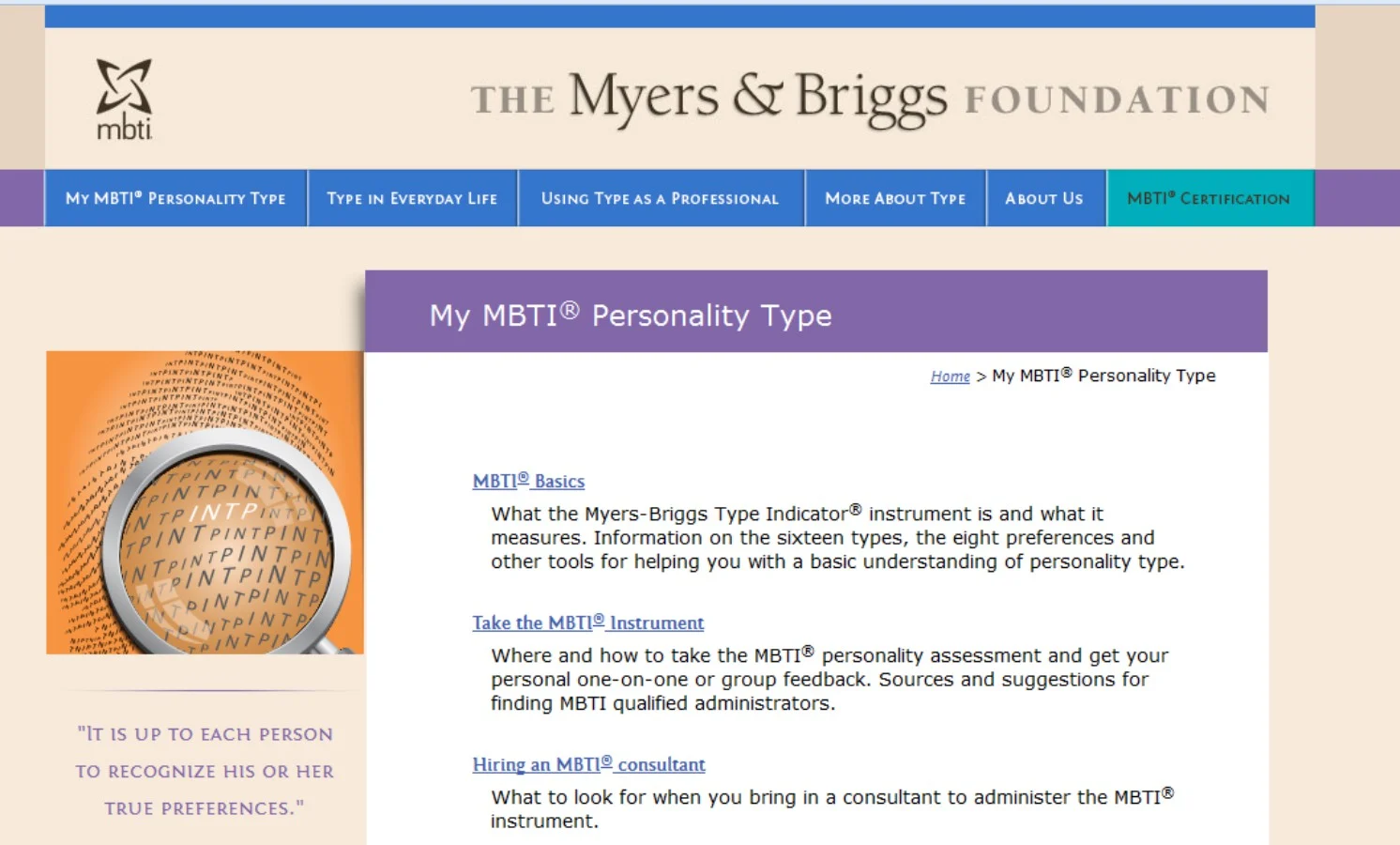1400x845 pixels.
Task: Click the MBTI Basics description paragraph
Action: point(837,538)
